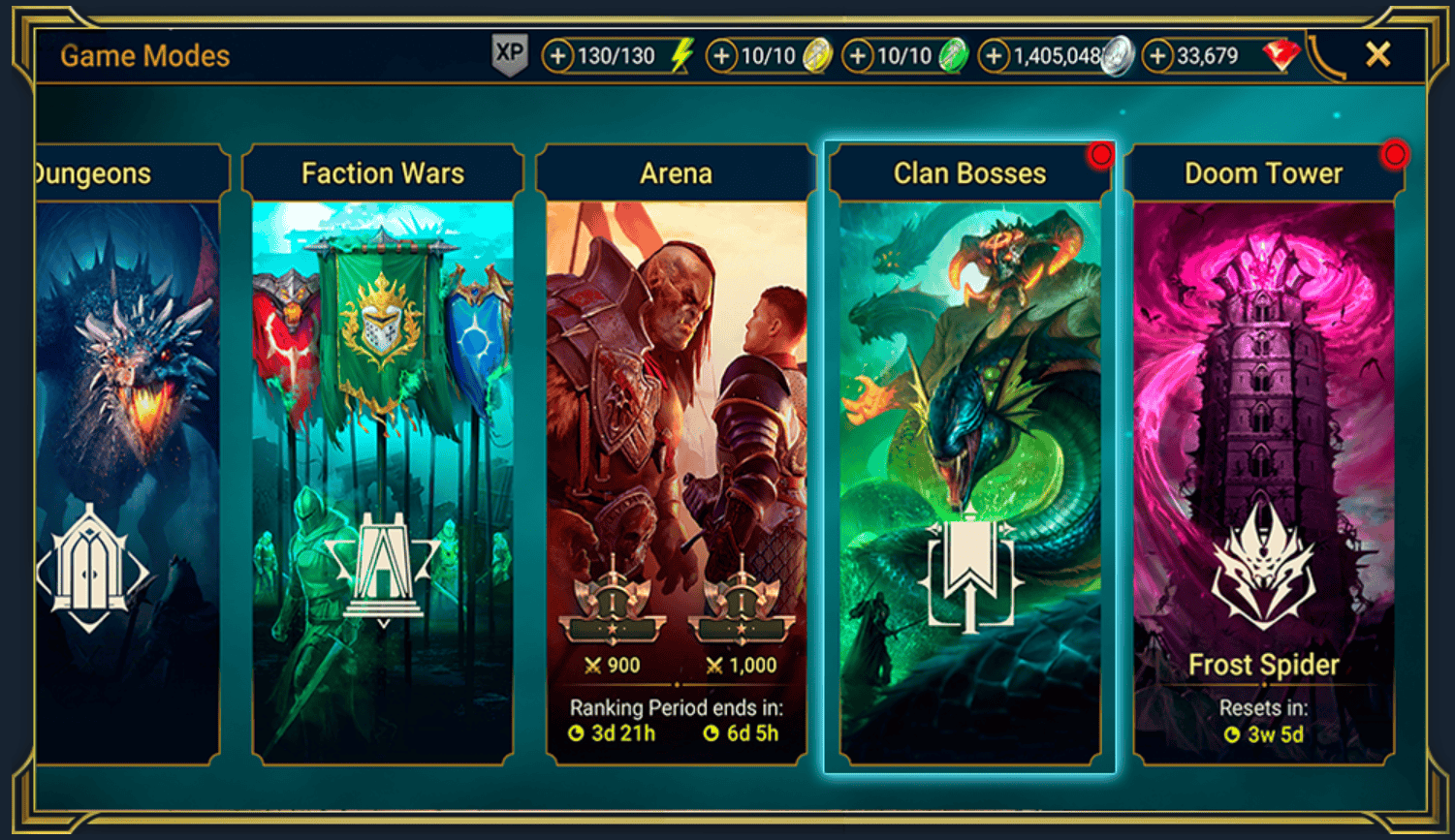Click the red notification dot on Clan Bosses
Viewport: 1455px width, 840px height.
point(1100,154)
